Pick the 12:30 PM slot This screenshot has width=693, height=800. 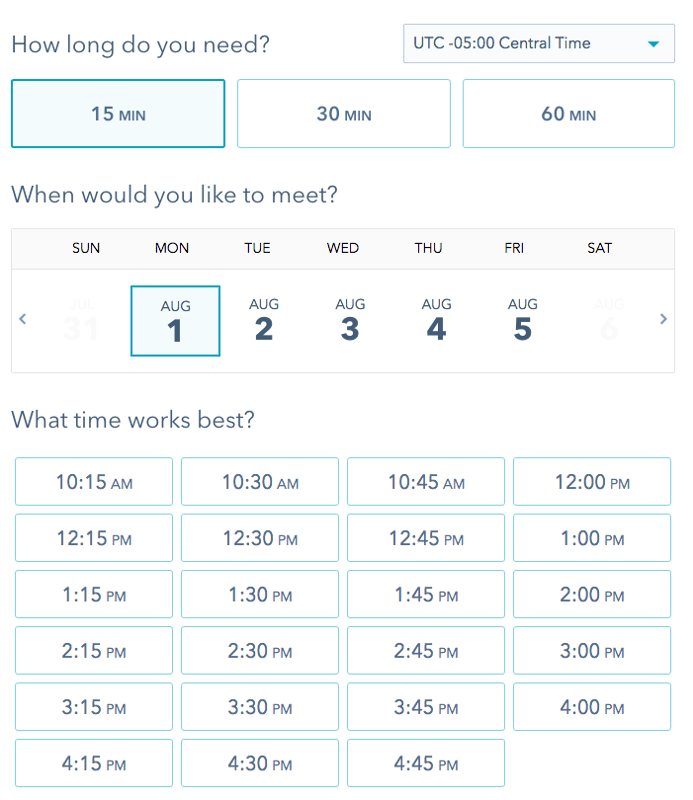(260, 538)
